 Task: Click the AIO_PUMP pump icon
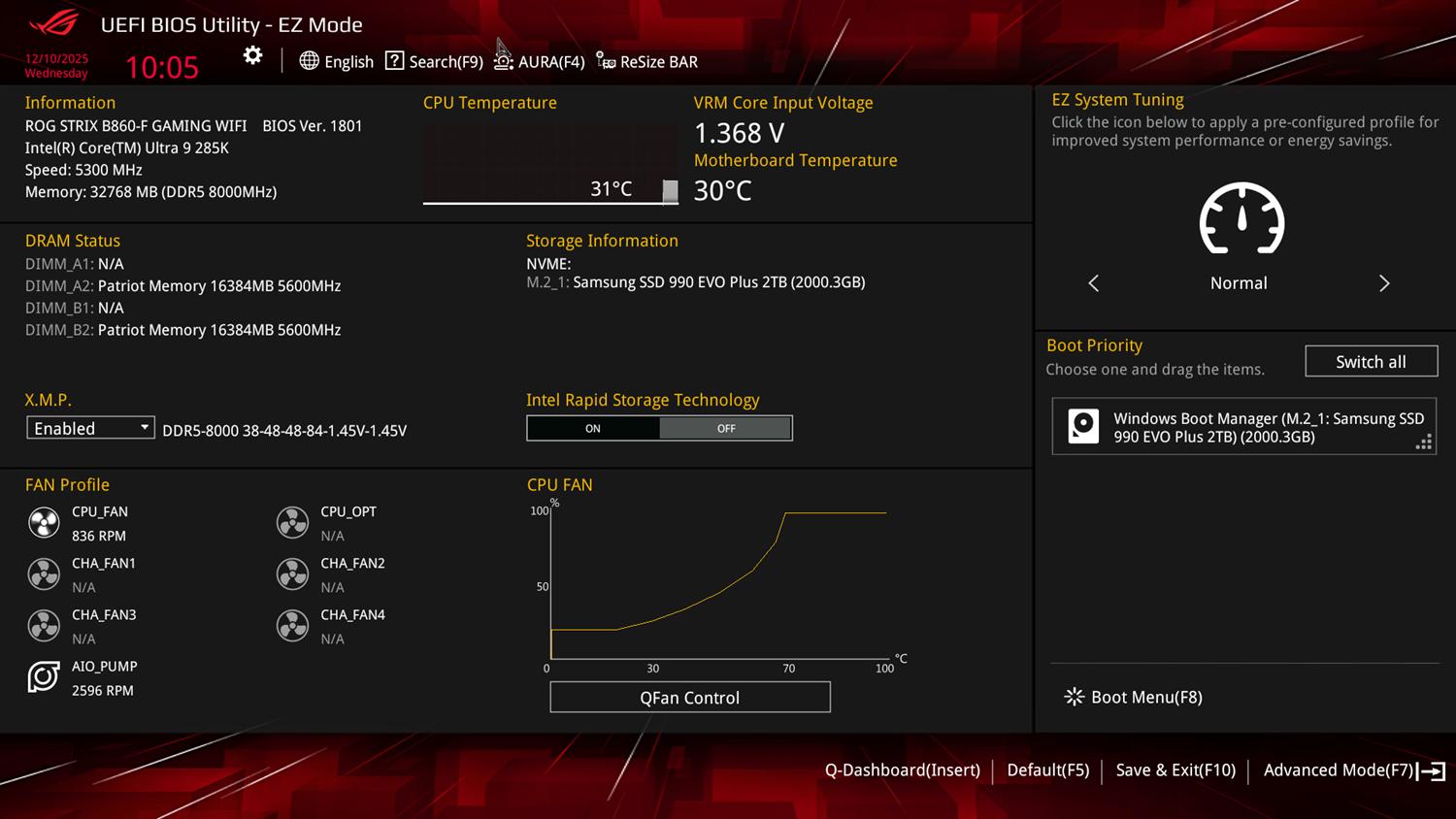(x=44, y=677)
